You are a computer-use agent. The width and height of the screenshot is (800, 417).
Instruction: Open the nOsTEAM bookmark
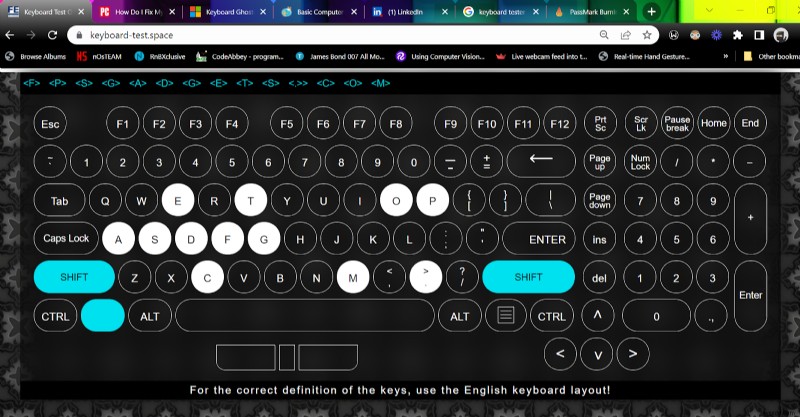[99, 57]
